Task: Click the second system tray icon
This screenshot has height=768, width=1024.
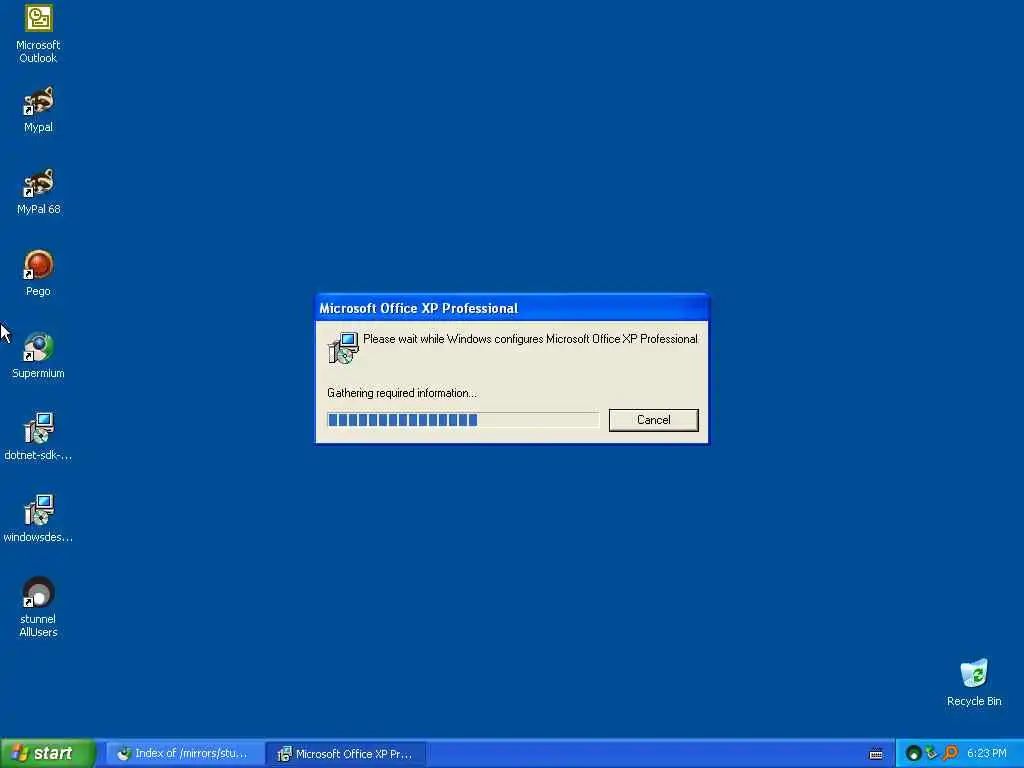Action: pyautogui.click(x=932, y=753)
